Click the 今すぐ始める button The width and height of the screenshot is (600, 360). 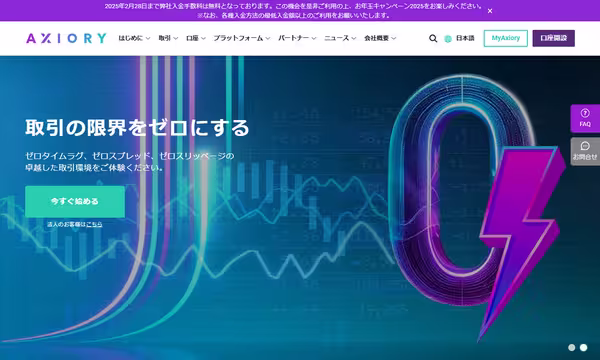[x=75, y=202]
